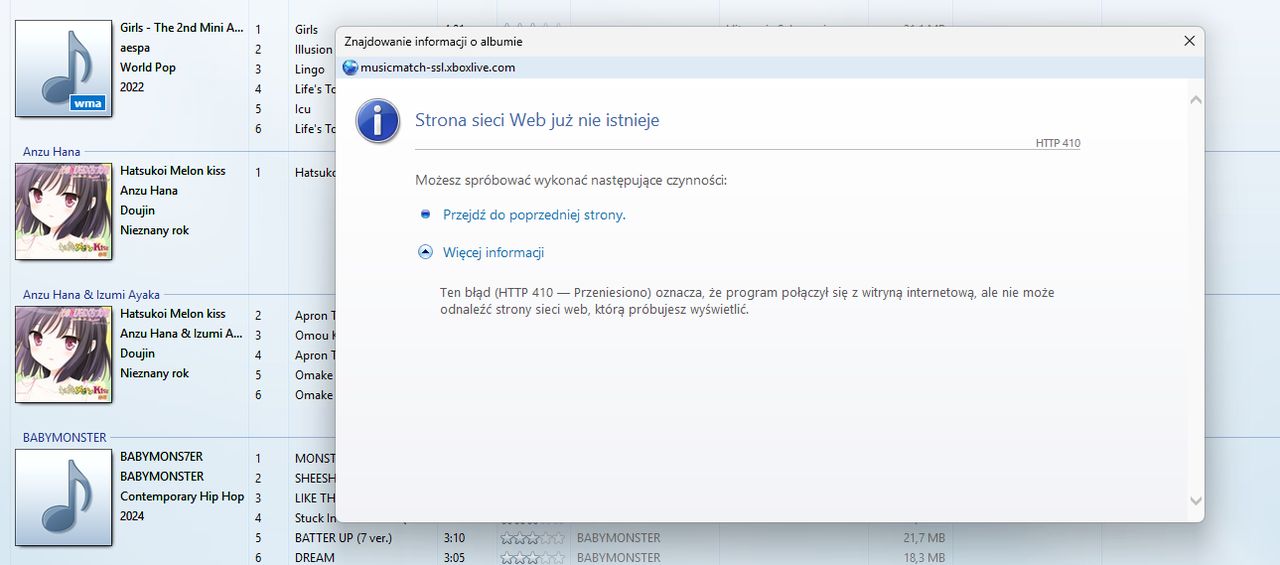Click the BABYMONSTER artist group header
Screen dimensions: 1280x565
tap(65, 438)
